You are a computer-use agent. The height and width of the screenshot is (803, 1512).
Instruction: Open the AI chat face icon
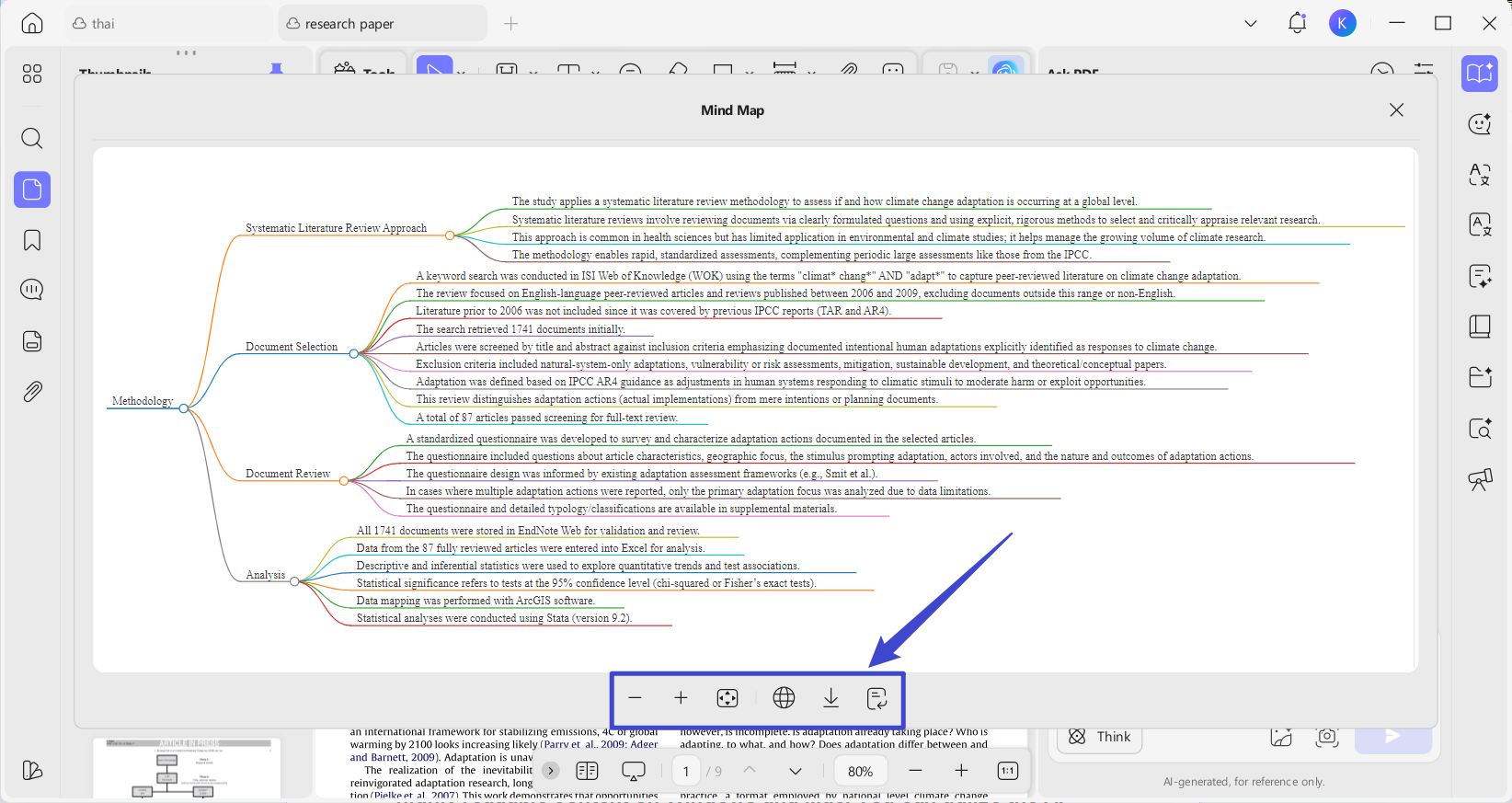tap(1480, 123)
